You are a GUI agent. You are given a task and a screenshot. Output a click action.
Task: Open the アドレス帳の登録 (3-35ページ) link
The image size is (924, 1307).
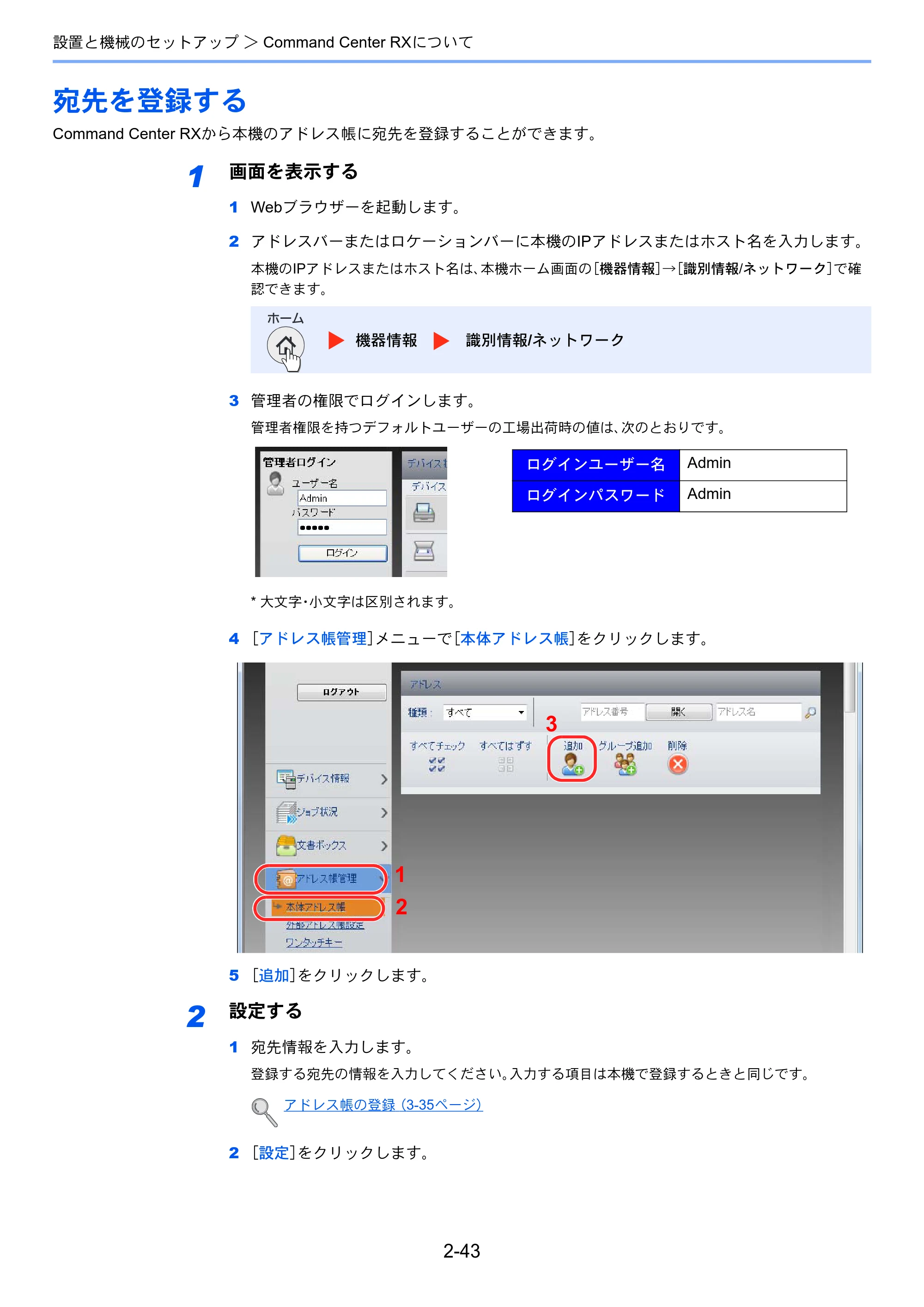pyautogui.click(x=383, y=1105)
